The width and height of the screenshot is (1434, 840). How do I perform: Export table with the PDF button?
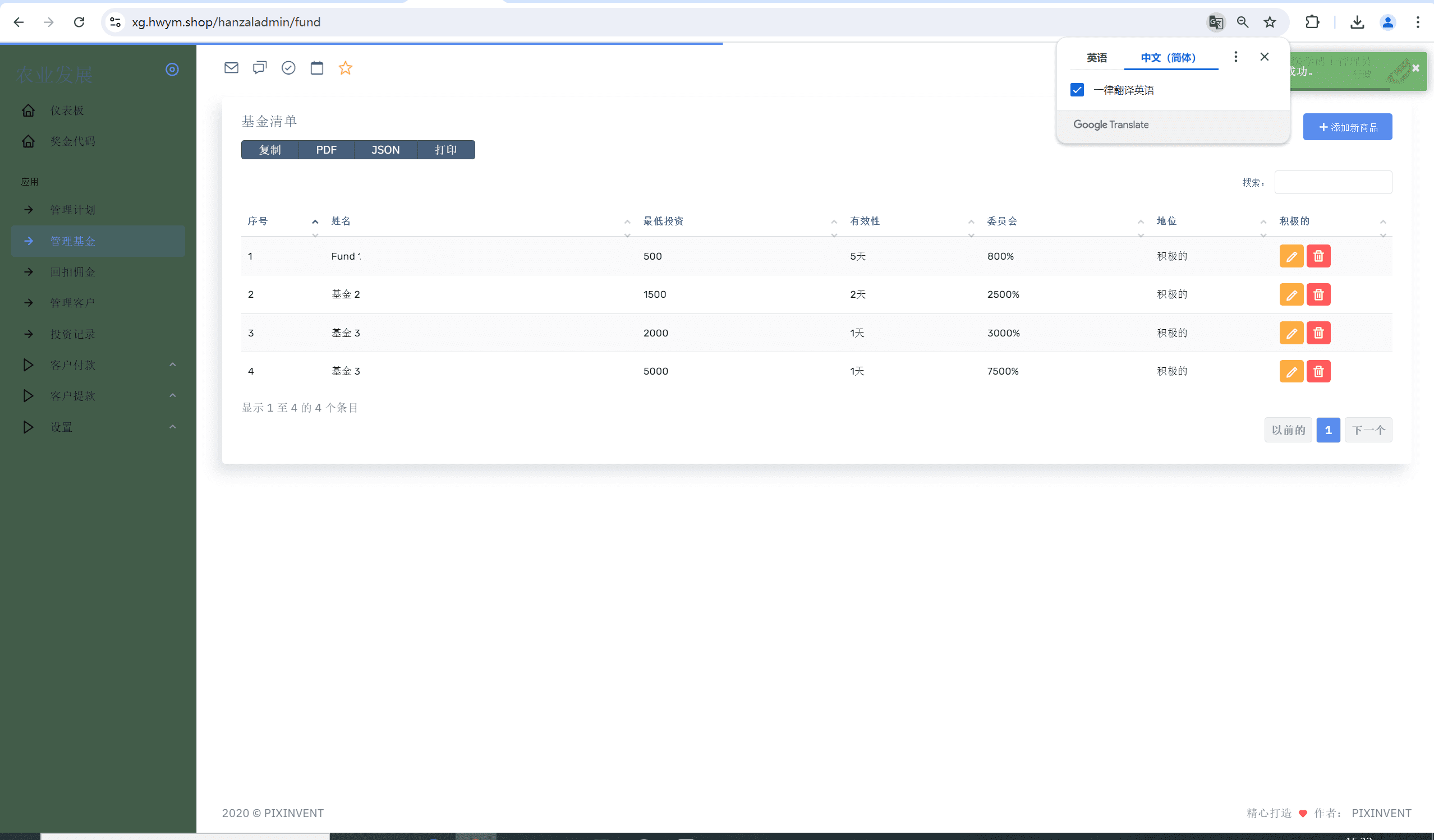(326, 150)
